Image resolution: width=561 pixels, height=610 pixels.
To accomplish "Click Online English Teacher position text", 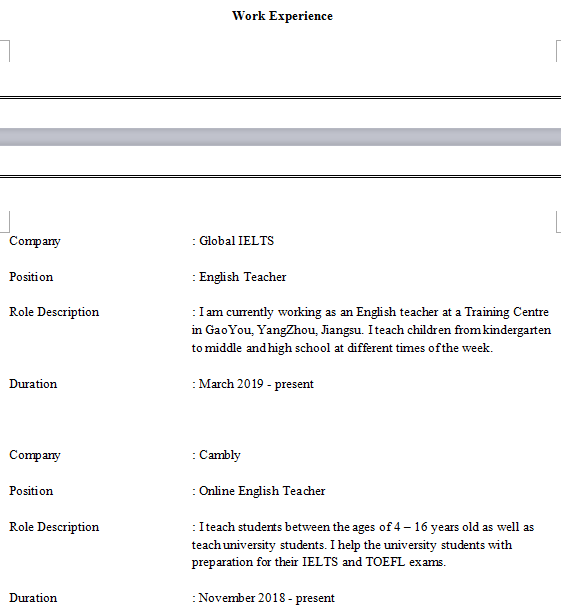I will point(262,491).
